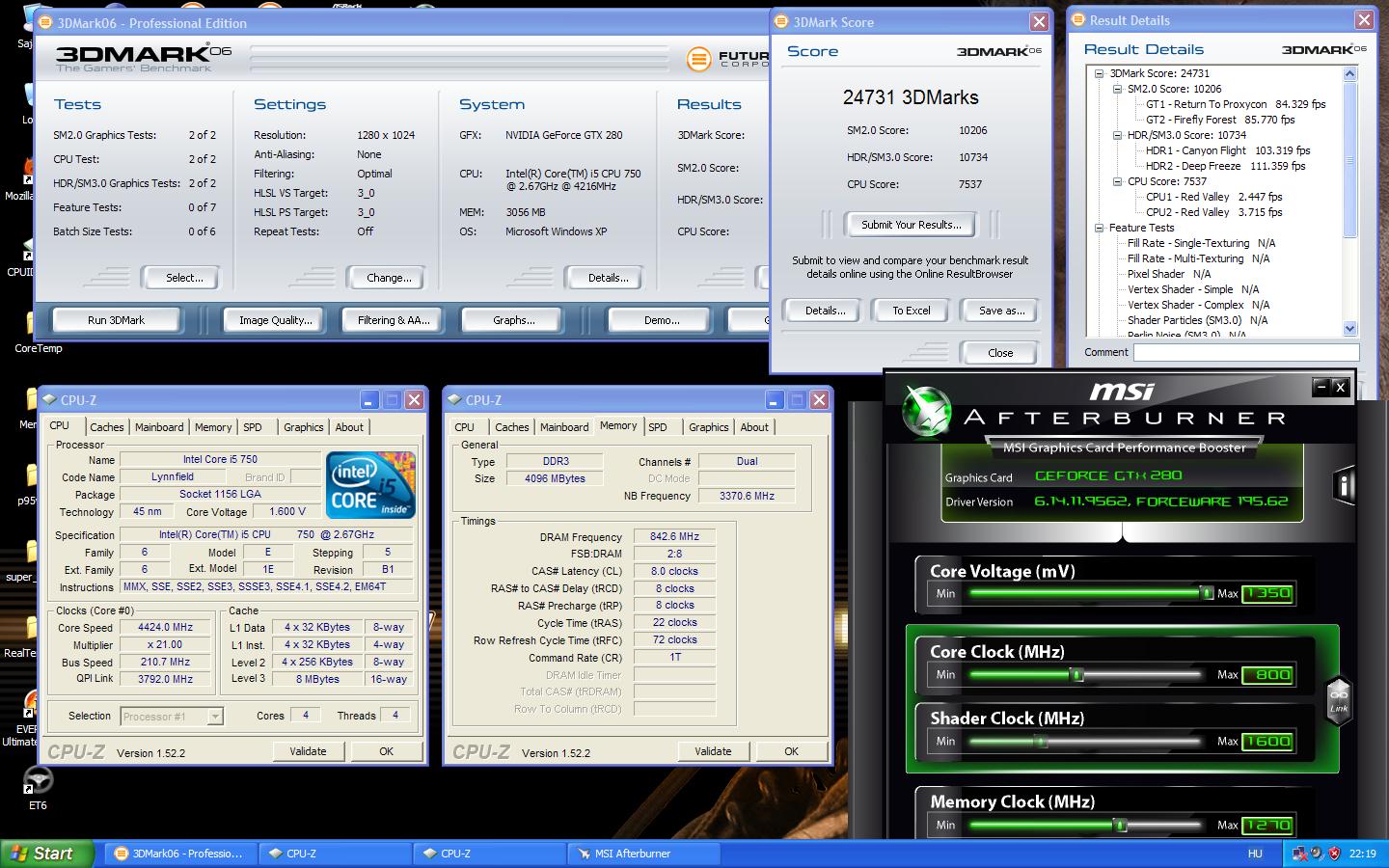Switch right CPU-Z to CPU tab
The width and height of the screenshot is (1389, 868).
pos(465,427)
